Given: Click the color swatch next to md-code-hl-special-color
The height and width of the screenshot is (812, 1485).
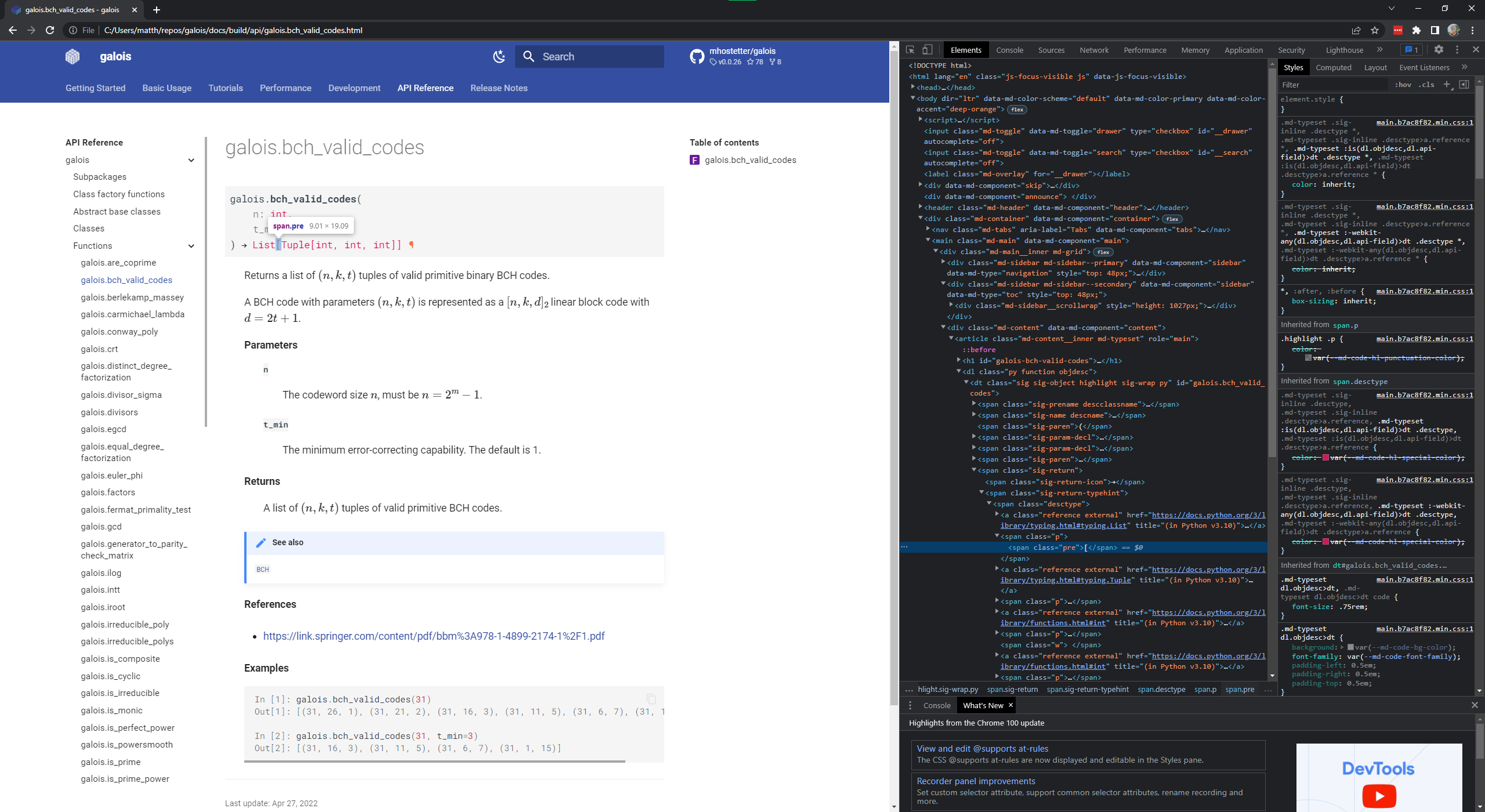Looking at the screenshot, I should pyautogui.click(x=1326, y=458).
